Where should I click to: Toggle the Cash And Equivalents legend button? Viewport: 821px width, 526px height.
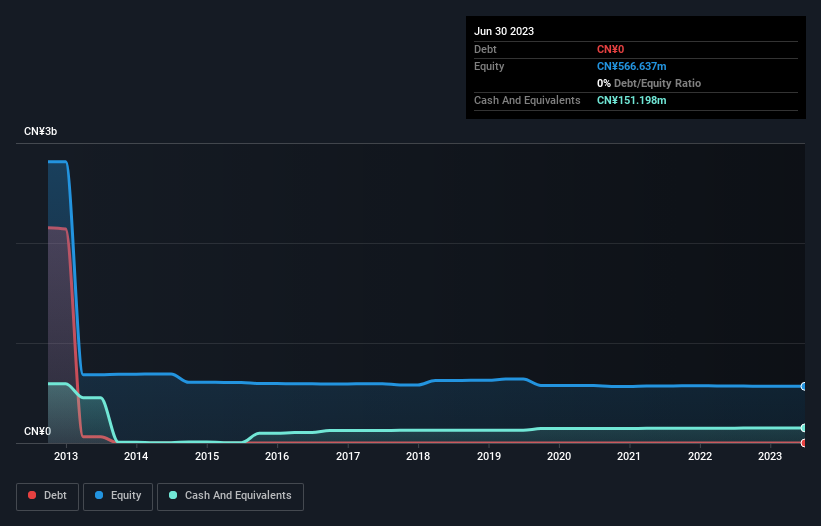tap(230, 496)
